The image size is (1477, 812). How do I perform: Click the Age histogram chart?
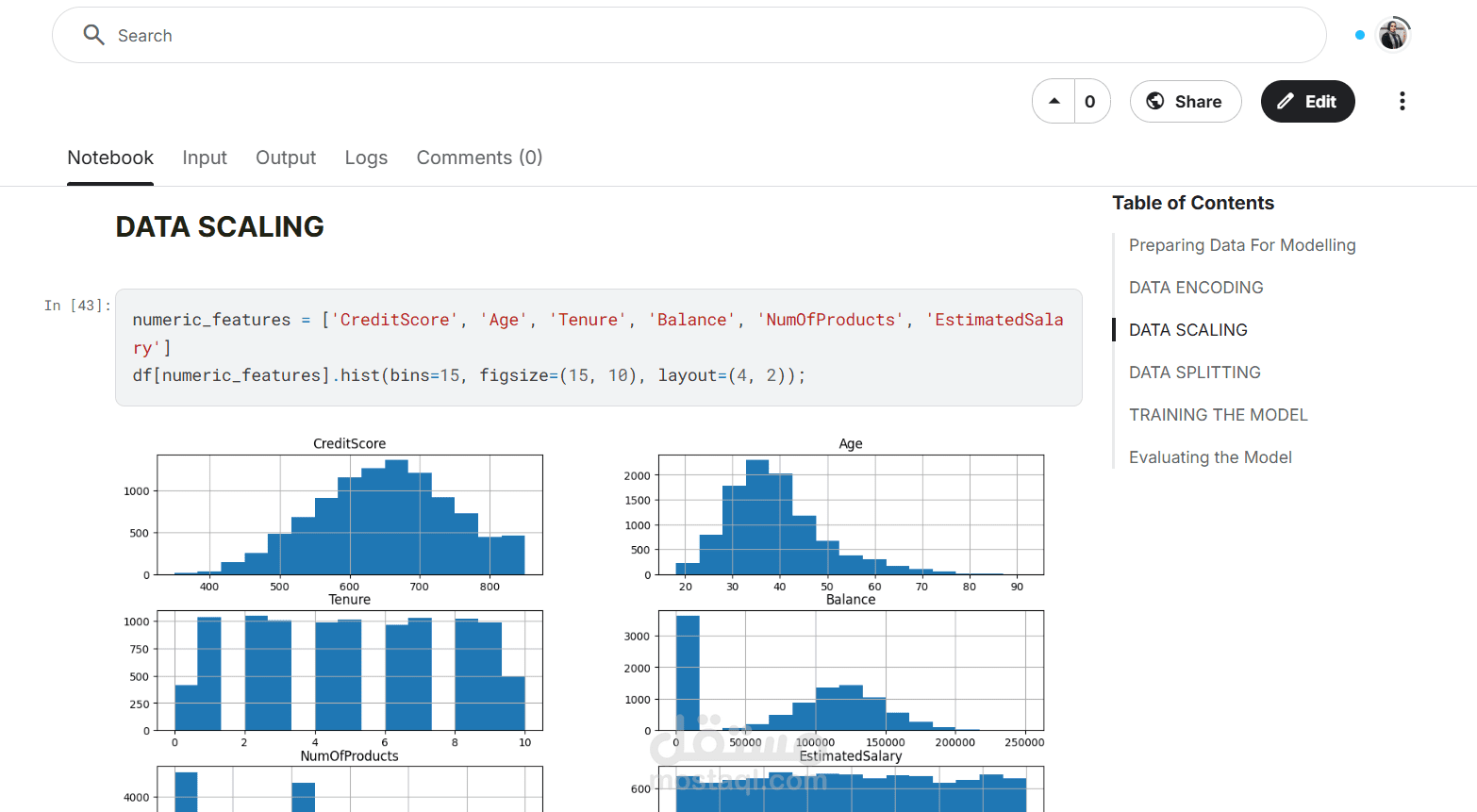tap(851, 515)
